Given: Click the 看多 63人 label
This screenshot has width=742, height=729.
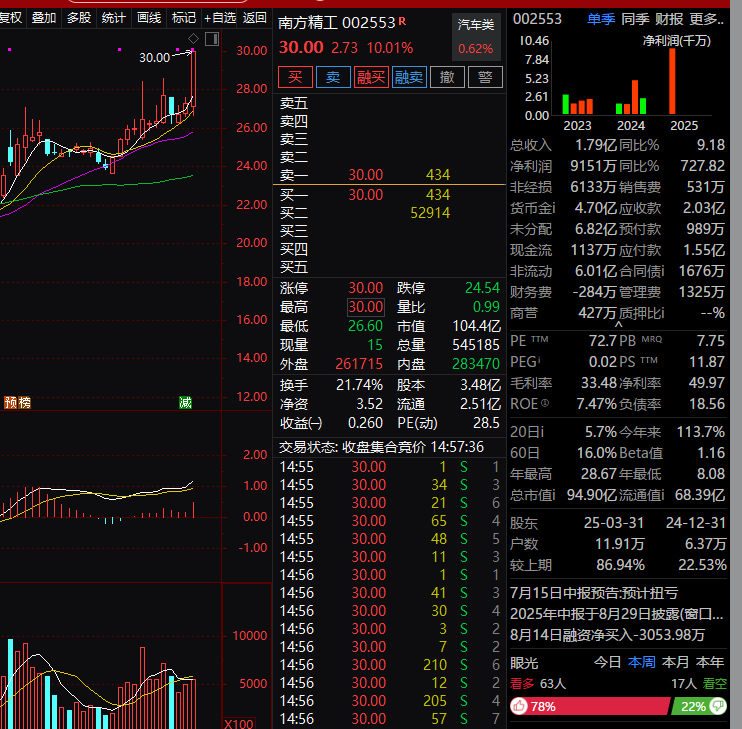Looking at the screenshot, I should click(x=538, y=684).
